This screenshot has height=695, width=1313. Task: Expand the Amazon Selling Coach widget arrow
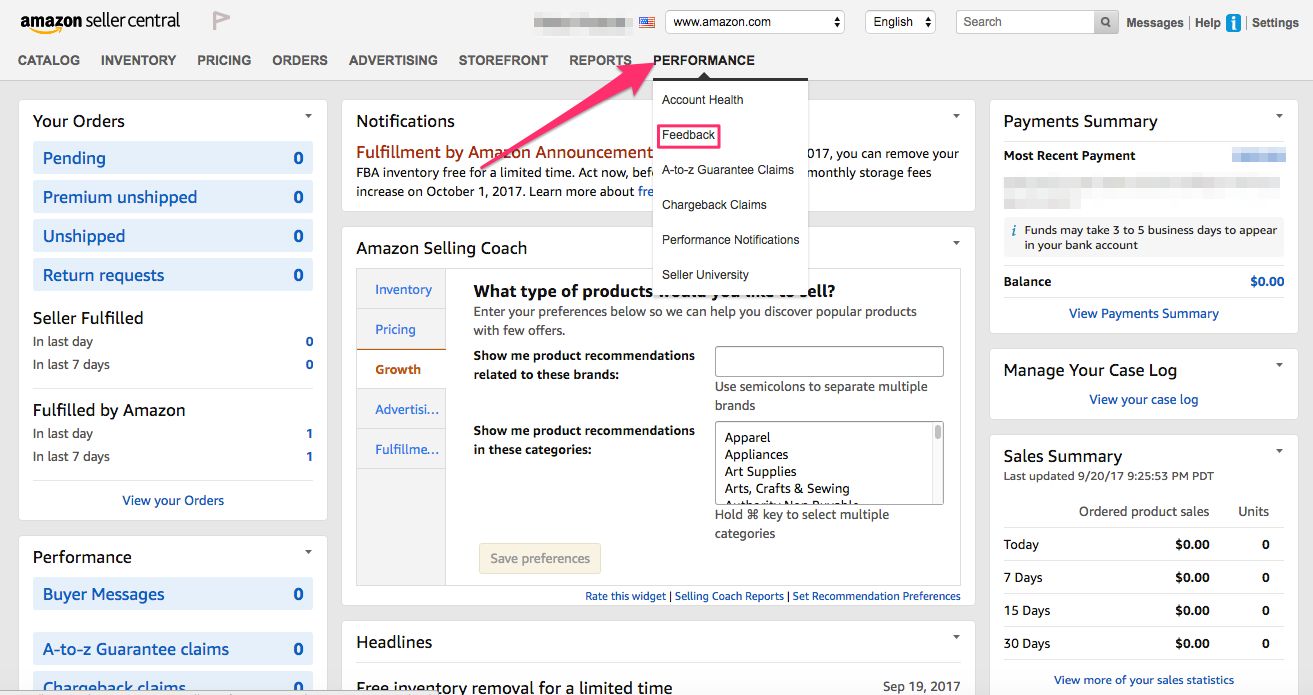point(956,243)
